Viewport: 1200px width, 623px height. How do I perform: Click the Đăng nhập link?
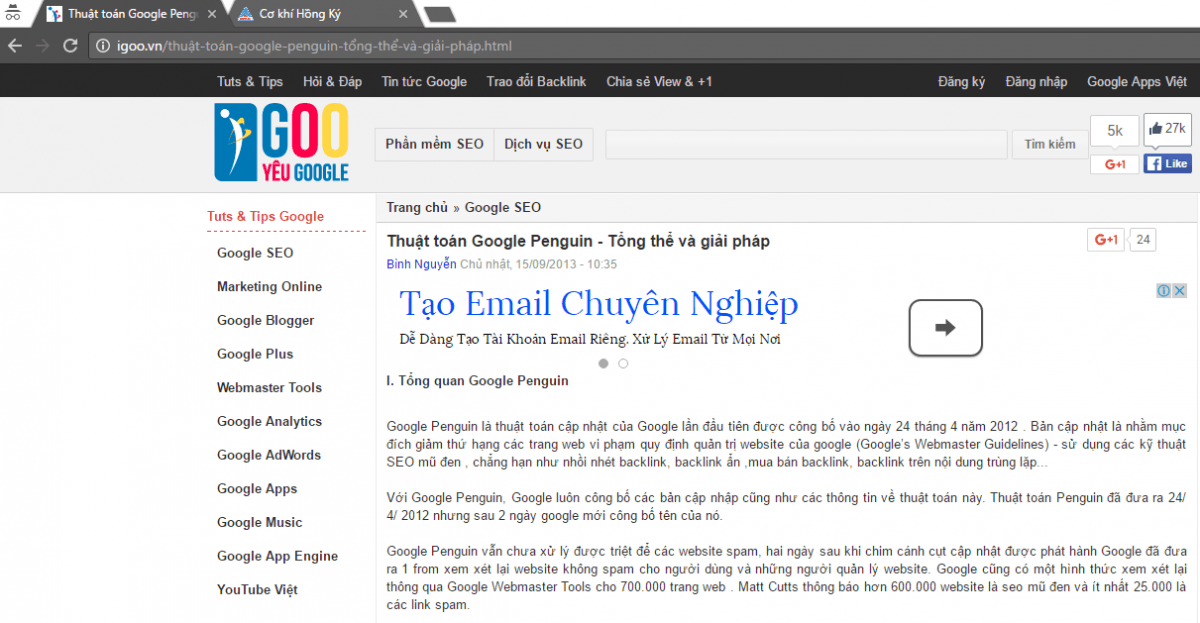1036,82
